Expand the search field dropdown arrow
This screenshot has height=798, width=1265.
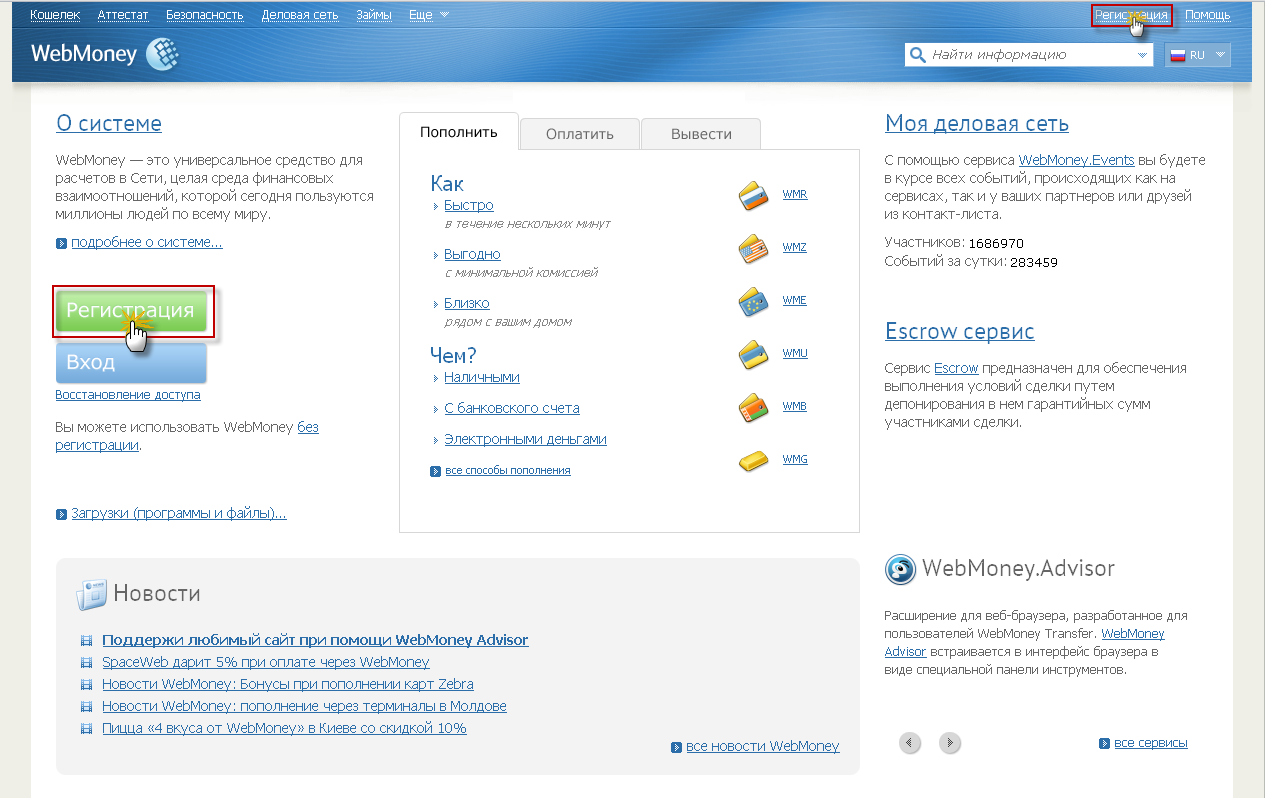[x=1143, y=55]
